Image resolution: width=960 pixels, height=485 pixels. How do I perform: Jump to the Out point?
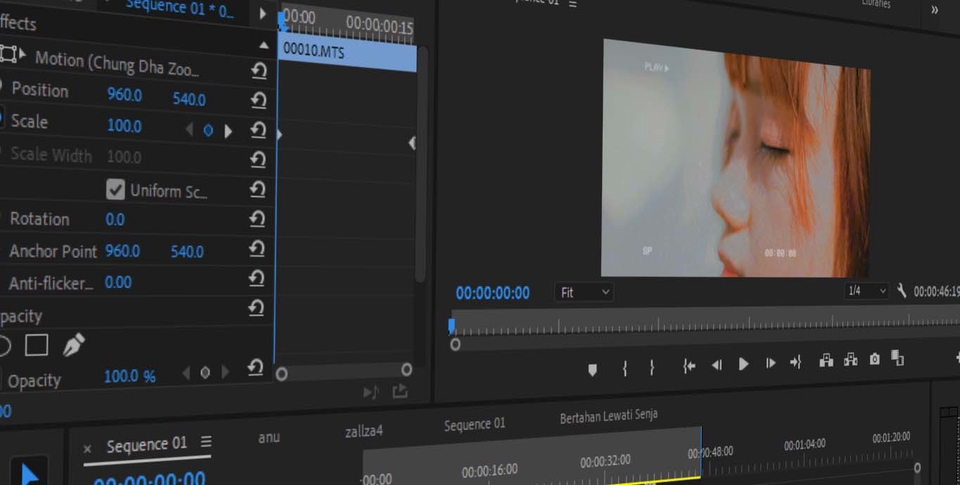coord(795,362)
